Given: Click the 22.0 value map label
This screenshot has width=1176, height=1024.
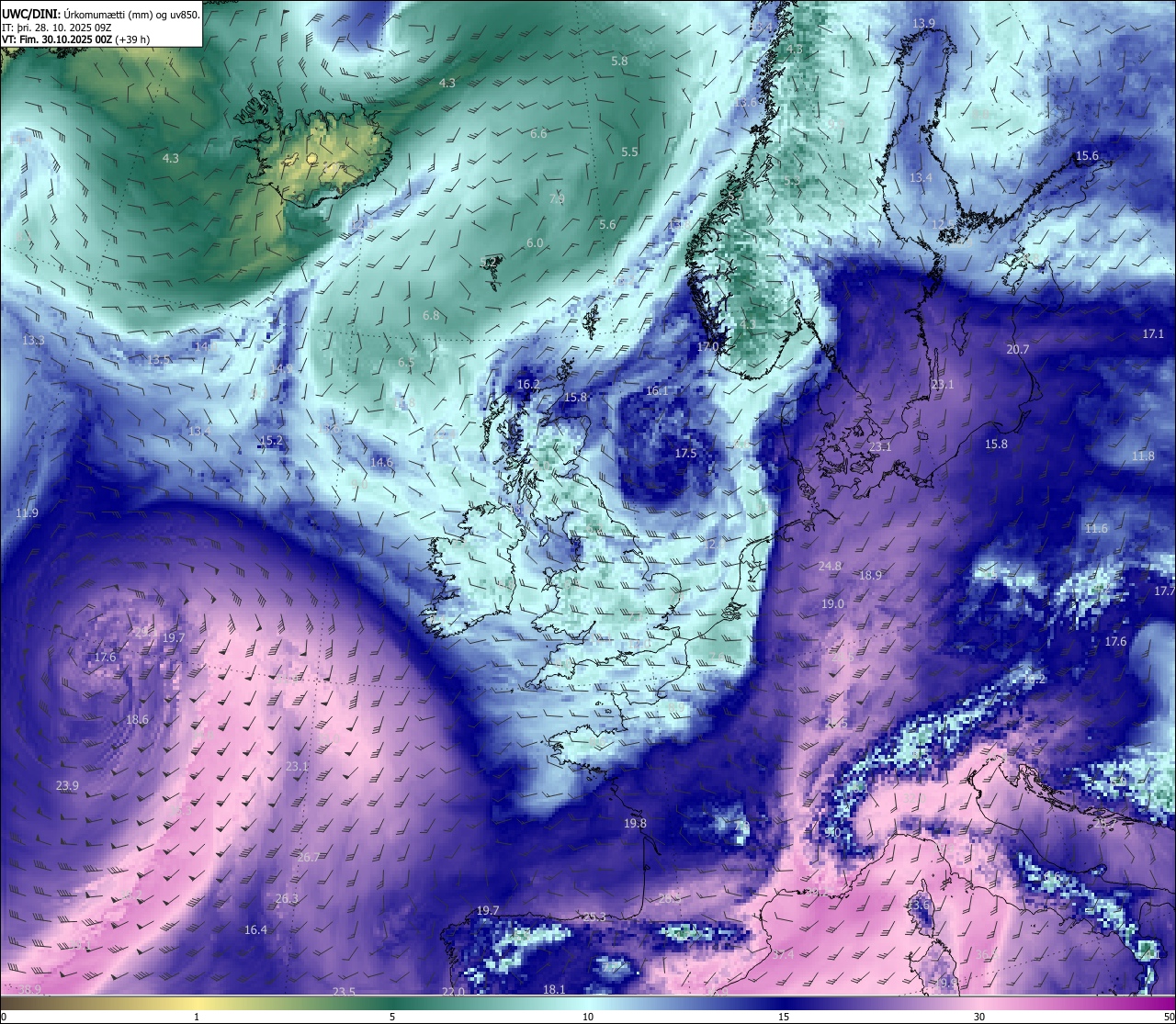Looking at the screenshot, I should [453, 992].
